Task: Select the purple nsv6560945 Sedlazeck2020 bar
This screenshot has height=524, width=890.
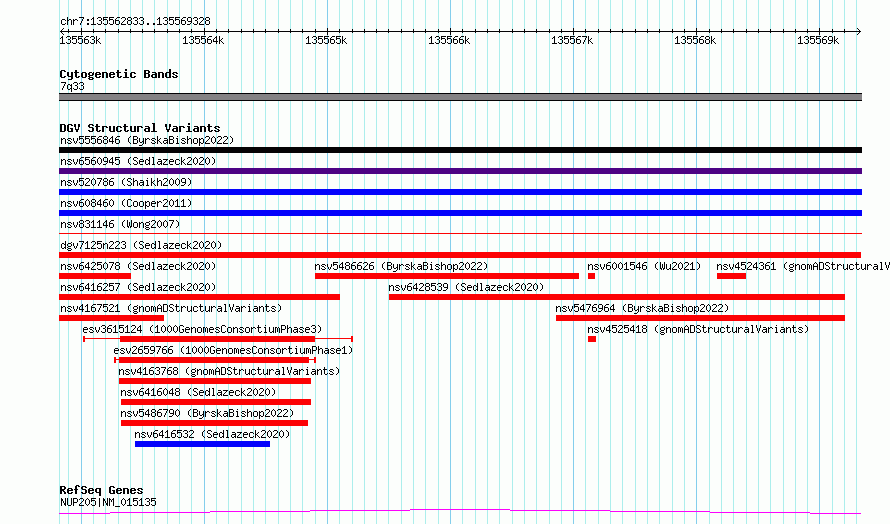Action: click(x=460, y=171)
